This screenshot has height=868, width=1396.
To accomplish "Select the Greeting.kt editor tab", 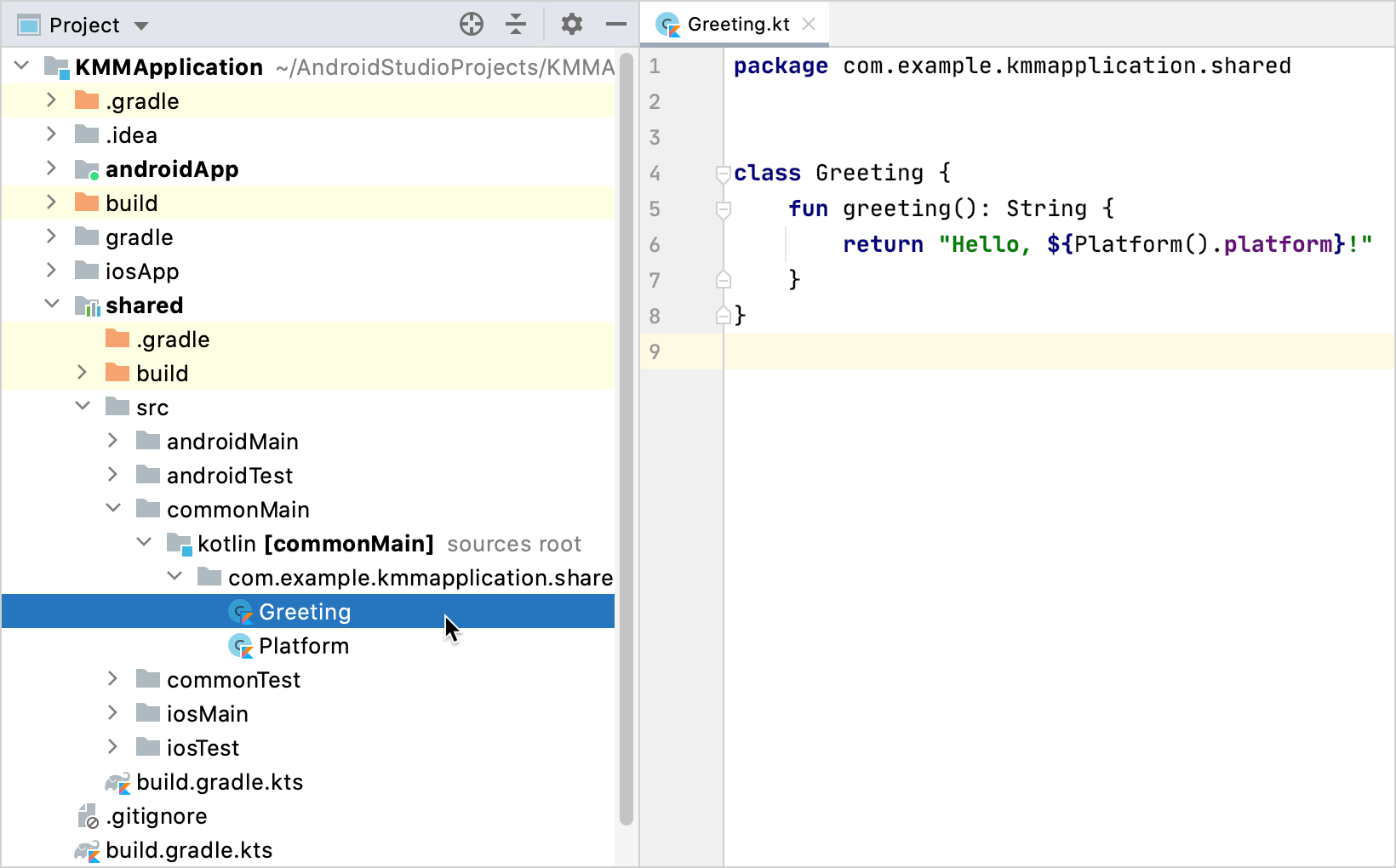I will coord(735,24).
